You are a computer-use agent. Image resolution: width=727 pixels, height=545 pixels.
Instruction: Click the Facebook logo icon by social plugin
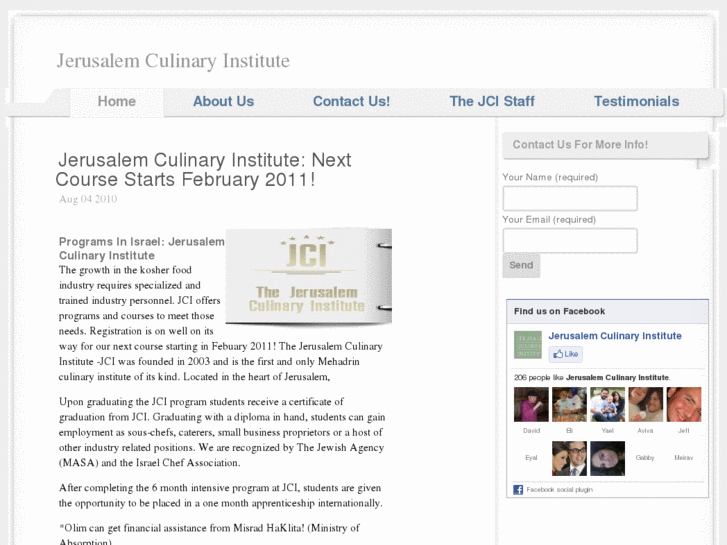pos(518,490)
